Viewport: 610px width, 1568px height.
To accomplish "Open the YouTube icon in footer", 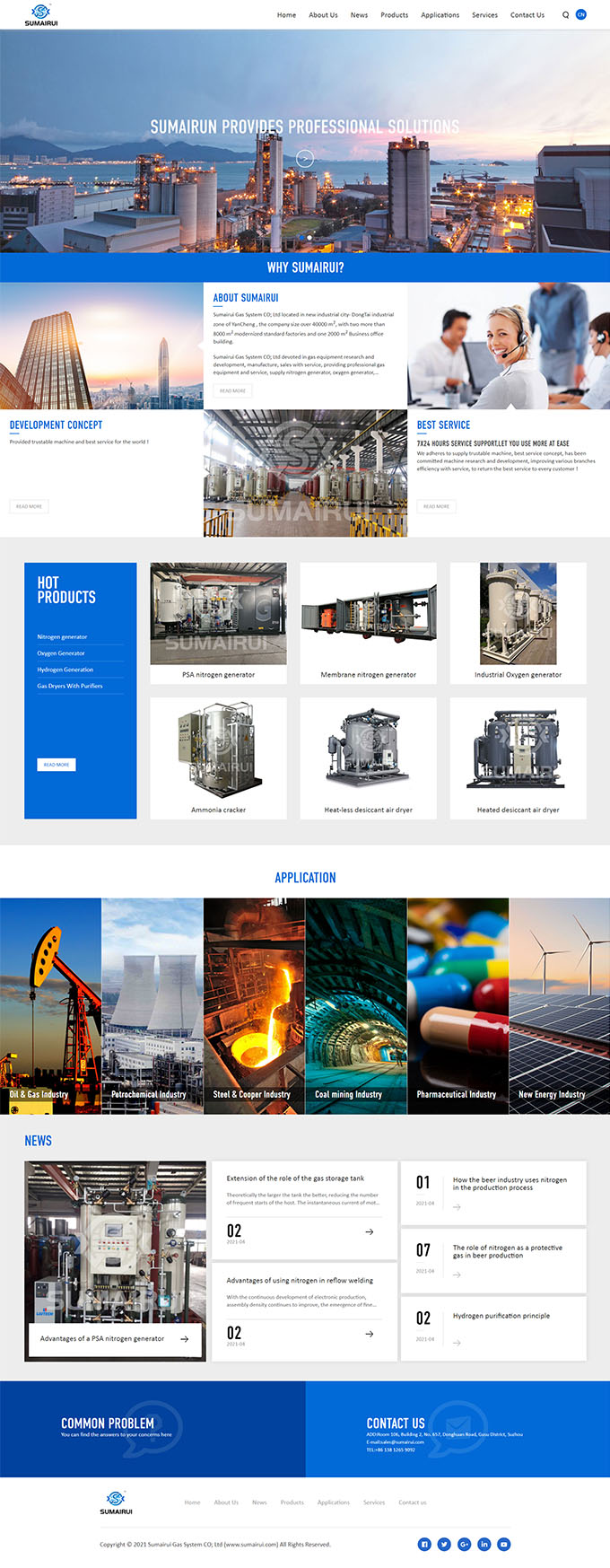I will [x=504, y=1544].
